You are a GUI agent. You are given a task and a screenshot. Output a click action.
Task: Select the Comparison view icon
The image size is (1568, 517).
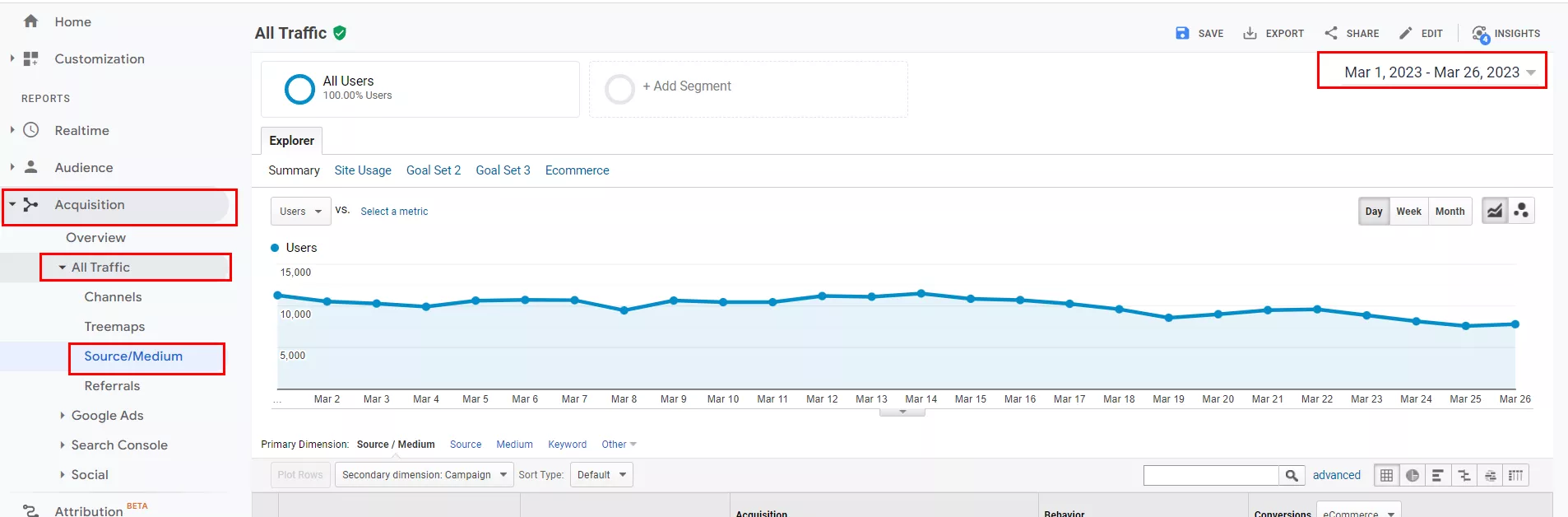1464,475
